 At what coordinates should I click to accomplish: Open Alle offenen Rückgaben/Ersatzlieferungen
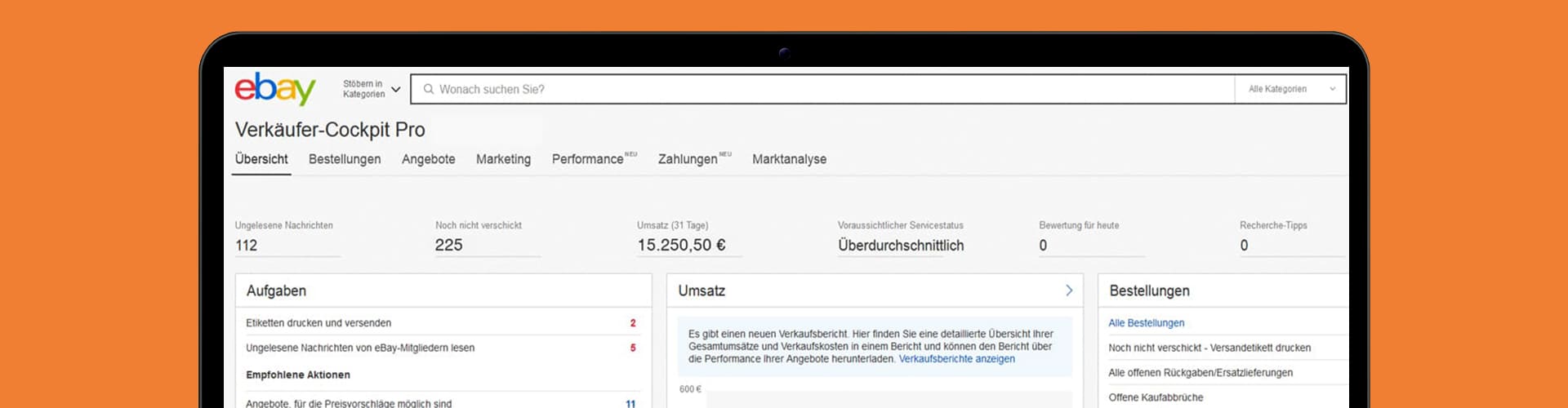[1200, 373]
